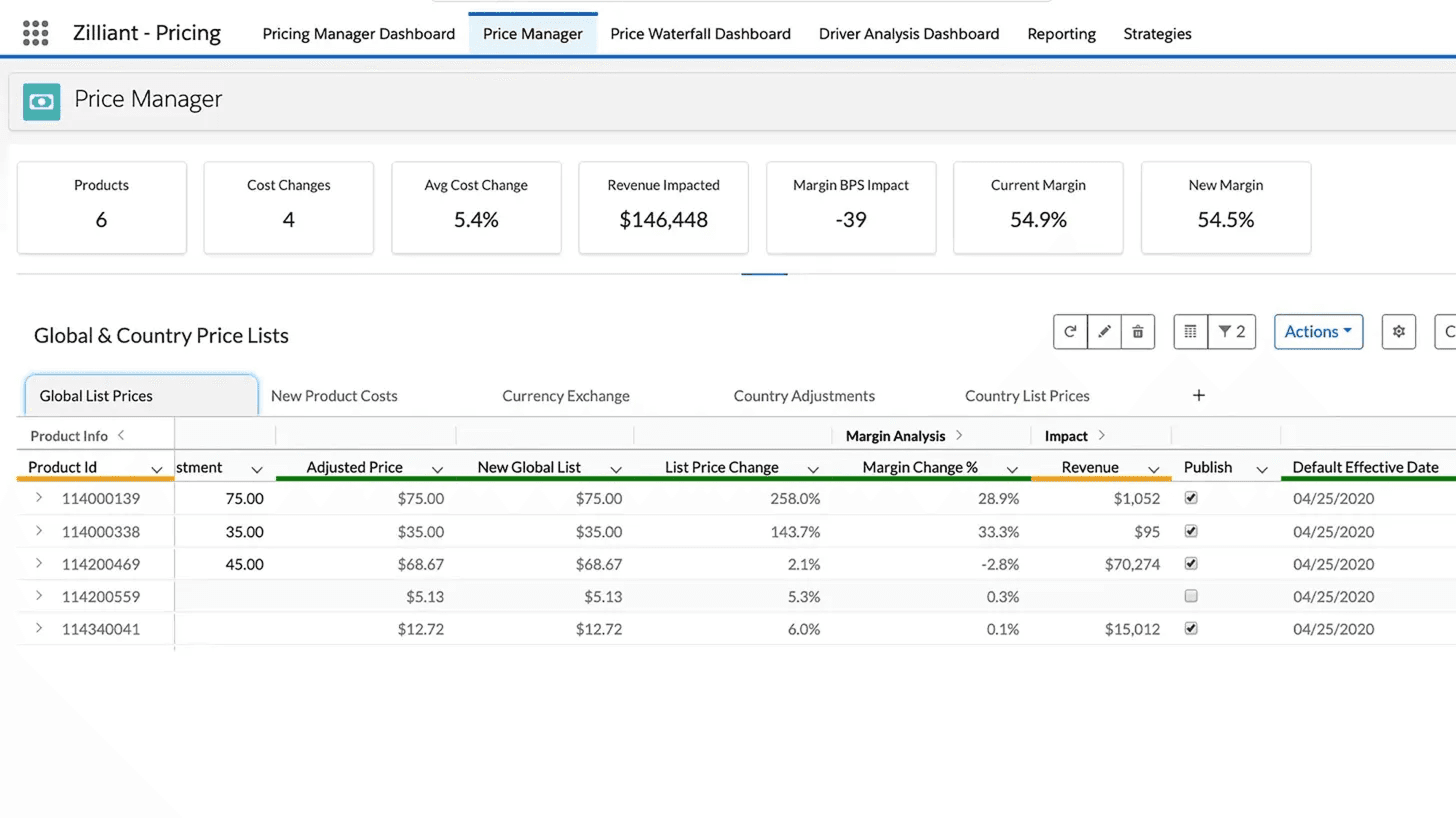Image resolution: width=1456 pixels, height=818 pixels.
Task: Select the Global List Prices tab
Action: pyautogui.click(x=141, y=396)
